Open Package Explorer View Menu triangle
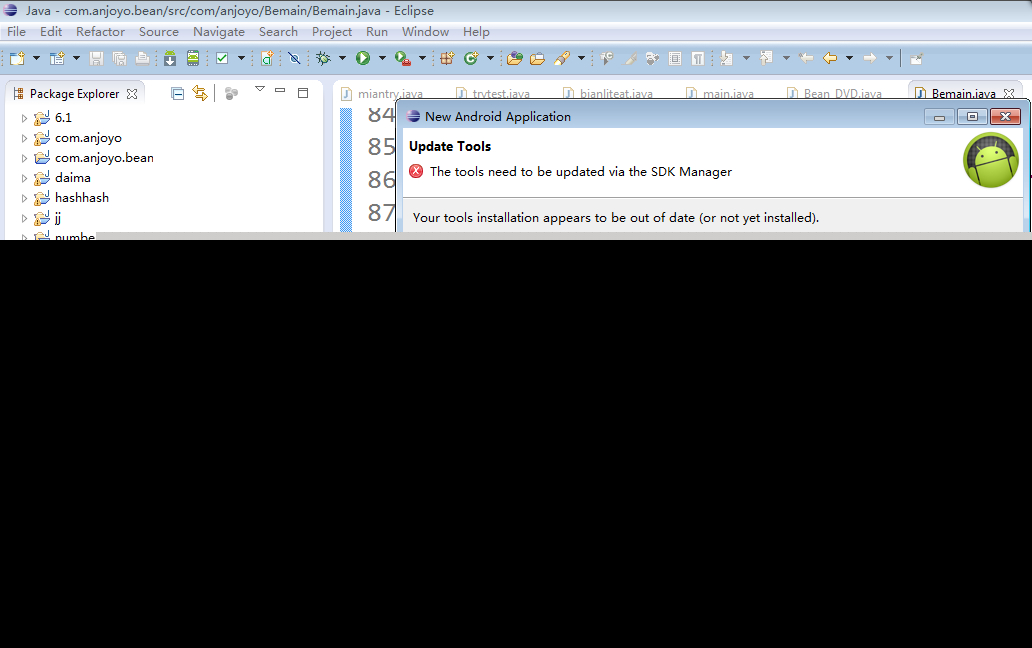The width and height of the screenshot is (1032, 648). 260,89
